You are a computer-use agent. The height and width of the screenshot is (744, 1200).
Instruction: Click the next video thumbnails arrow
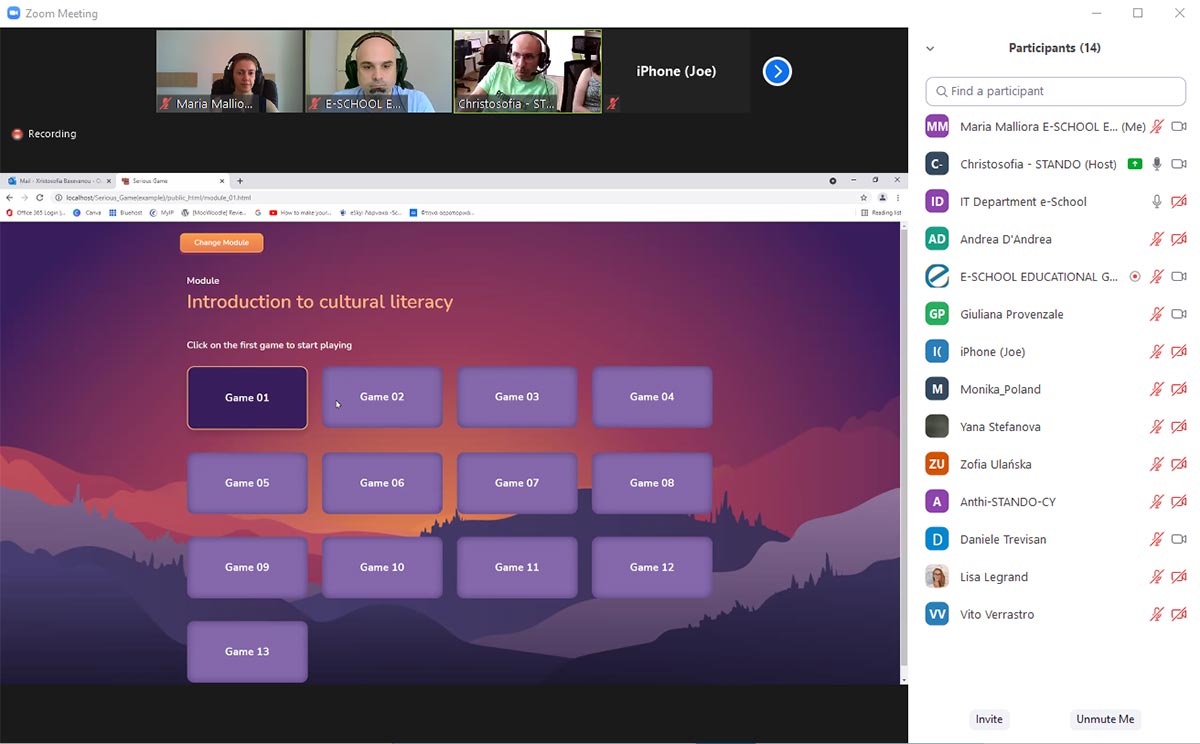point(777,71)
